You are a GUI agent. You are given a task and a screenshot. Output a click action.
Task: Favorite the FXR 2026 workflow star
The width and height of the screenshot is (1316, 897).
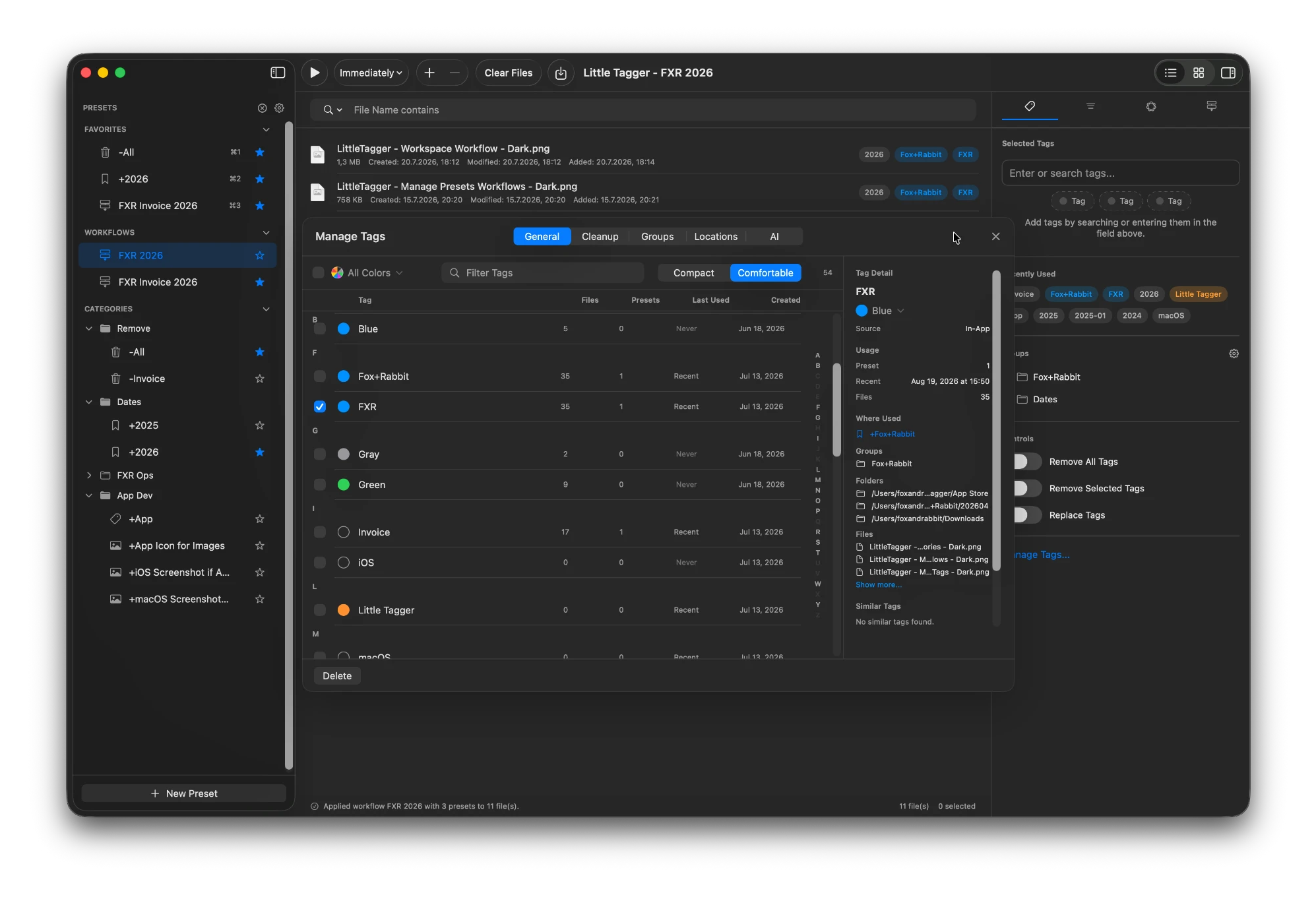tap(260, 255)
